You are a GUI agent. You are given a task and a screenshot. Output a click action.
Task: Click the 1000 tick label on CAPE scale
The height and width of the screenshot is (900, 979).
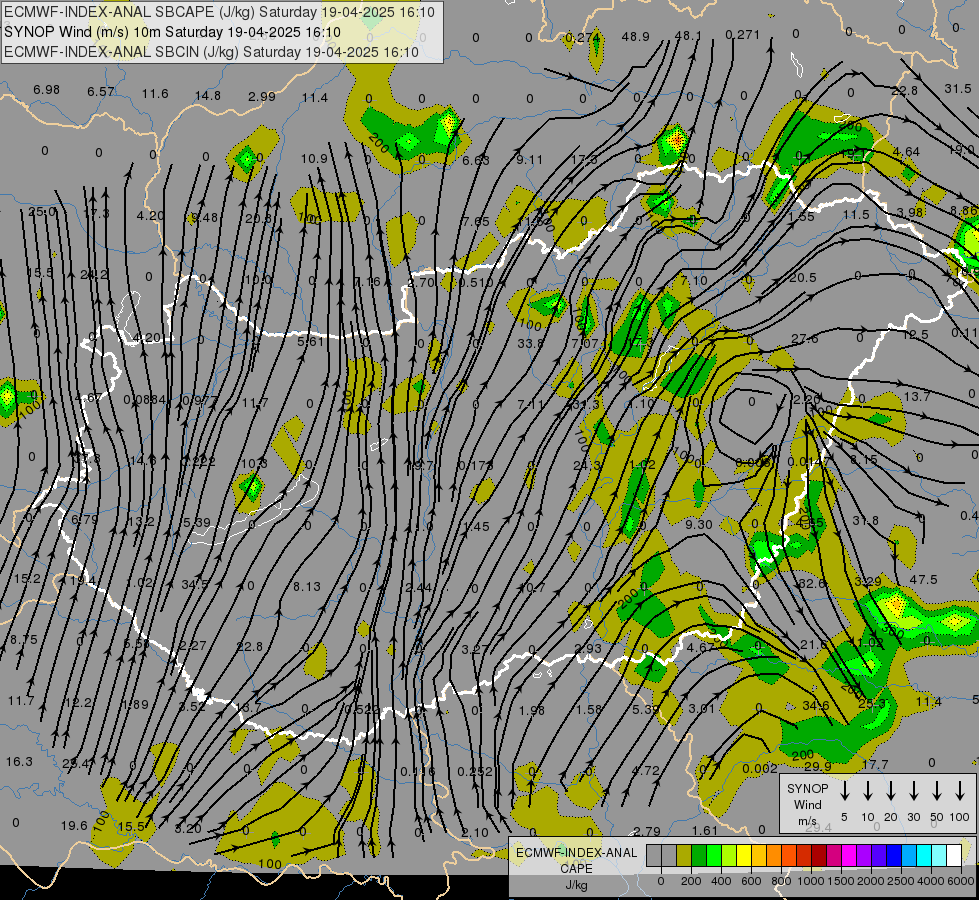pos(811,881)
